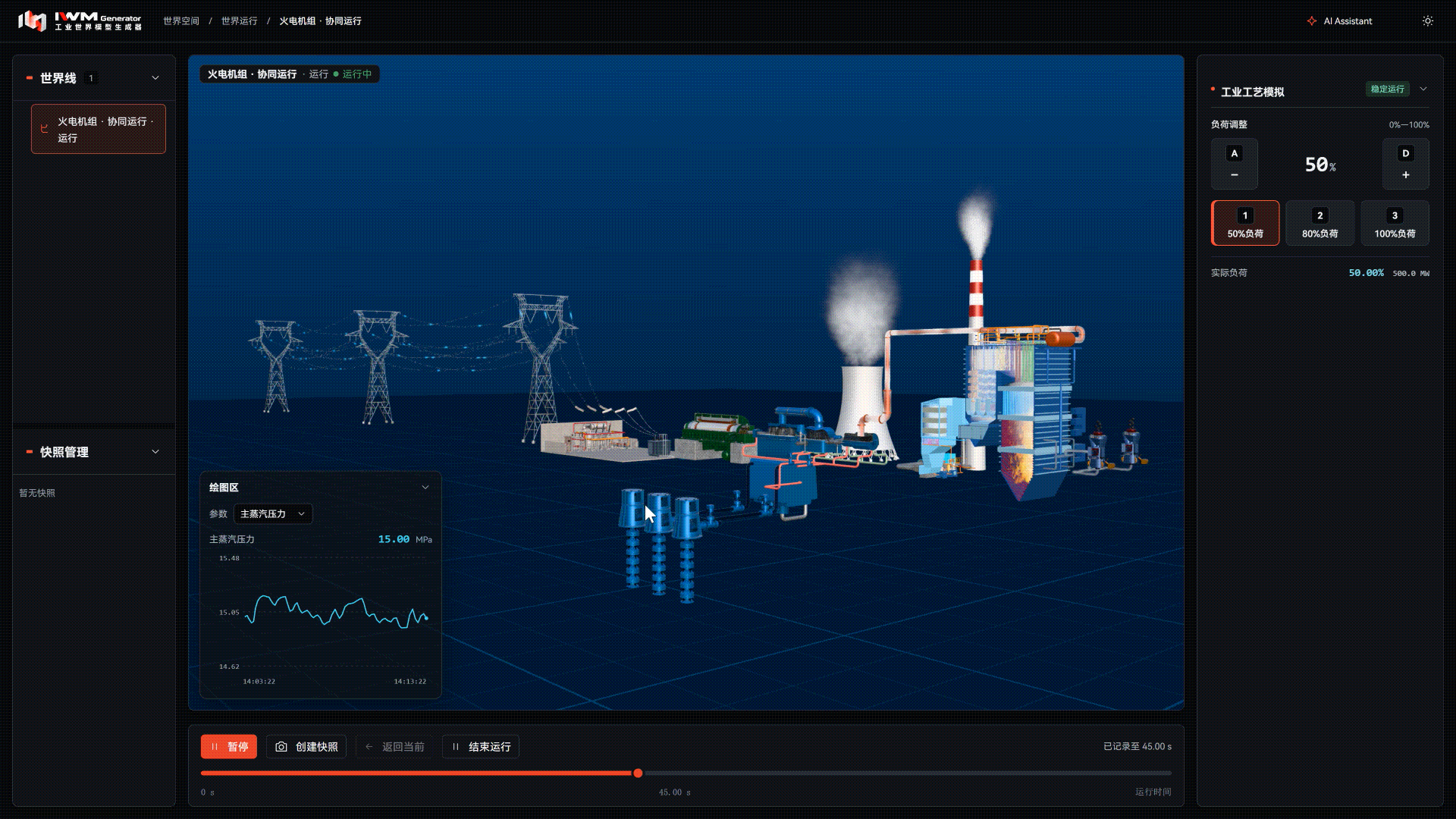
Task: Click the 返回当前 button
Action: (x=394, y=747)
